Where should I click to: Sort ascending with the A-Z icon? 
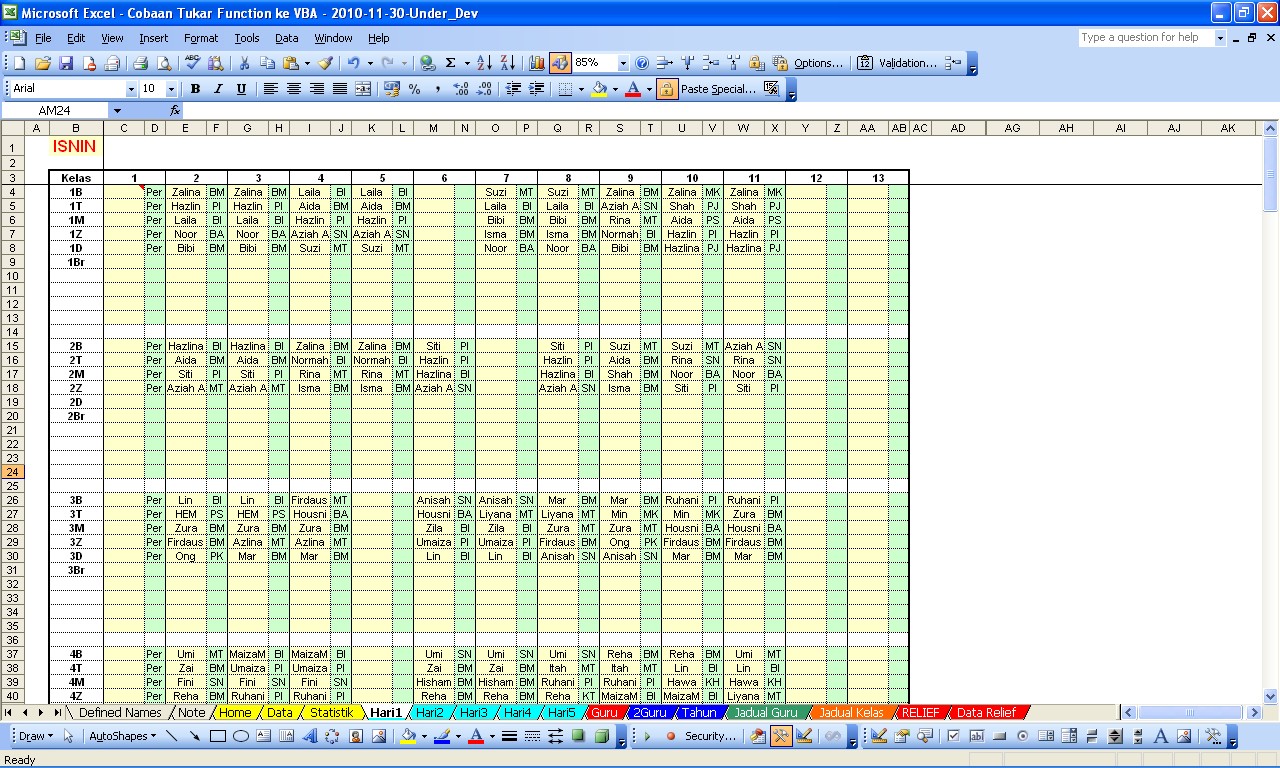[484, 63]
